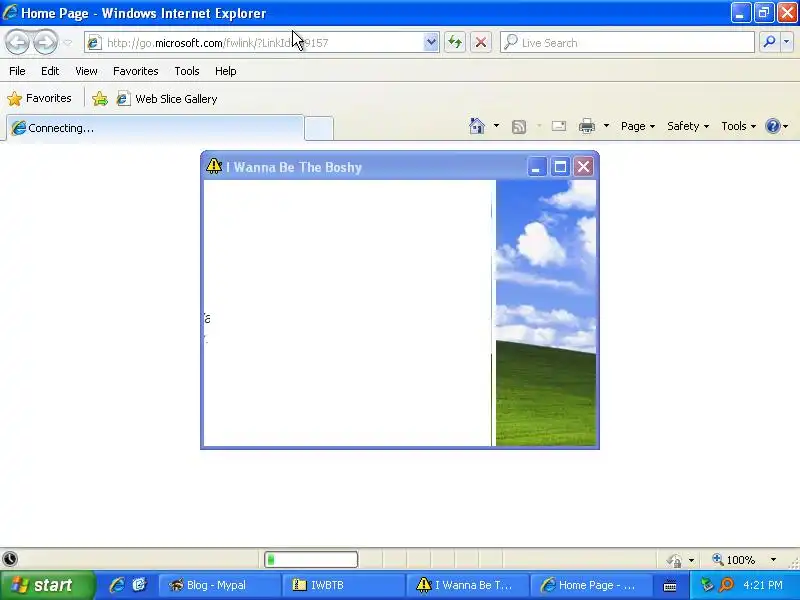Click the blue Help question icon

[x=773, y=126]
